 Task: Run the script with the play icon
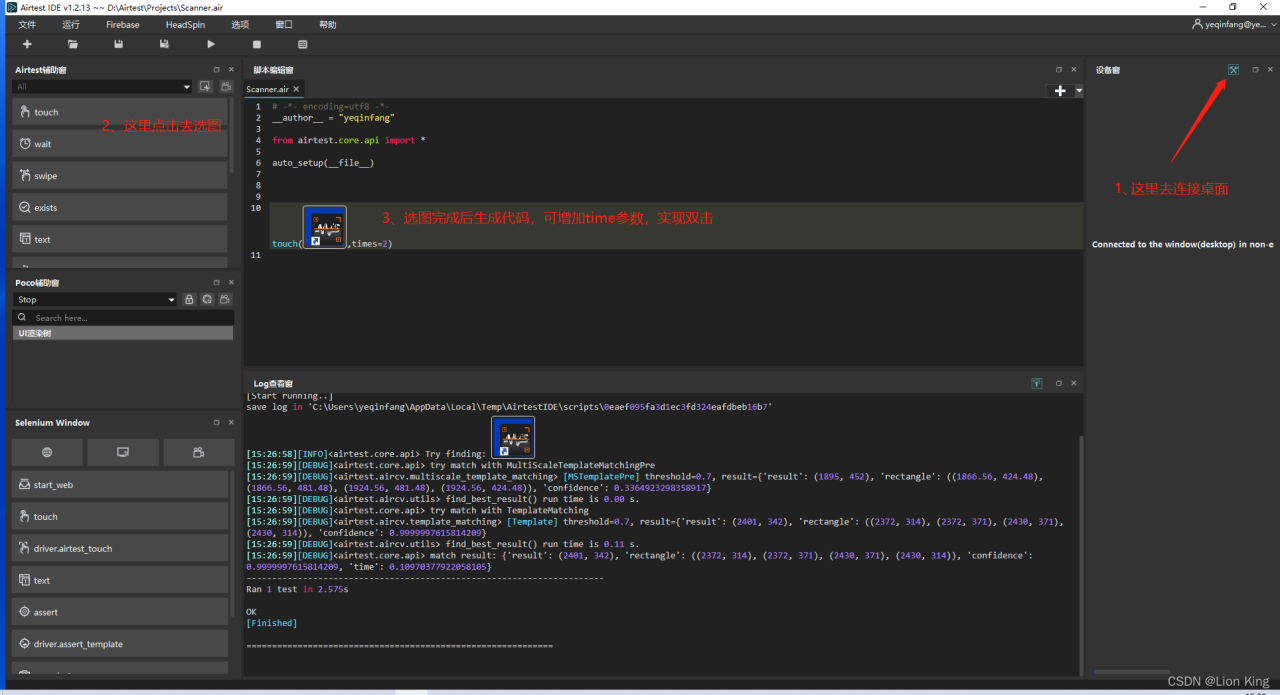point(211,44)
